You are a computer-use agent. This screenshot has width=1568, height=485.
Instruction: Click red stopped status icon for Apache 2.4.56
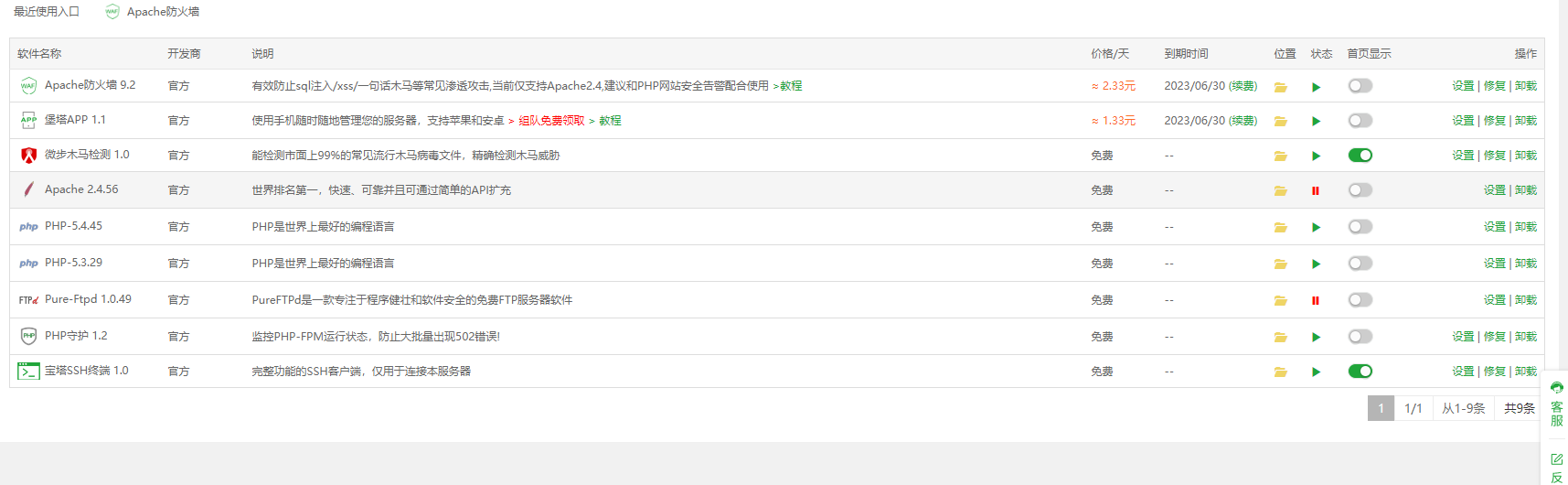[1316, 190]
